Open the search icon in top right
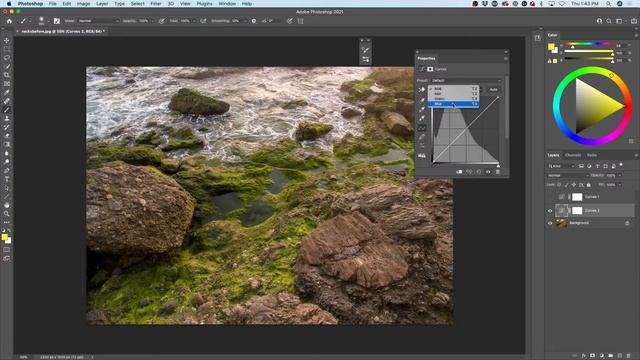 click(609, 21)
